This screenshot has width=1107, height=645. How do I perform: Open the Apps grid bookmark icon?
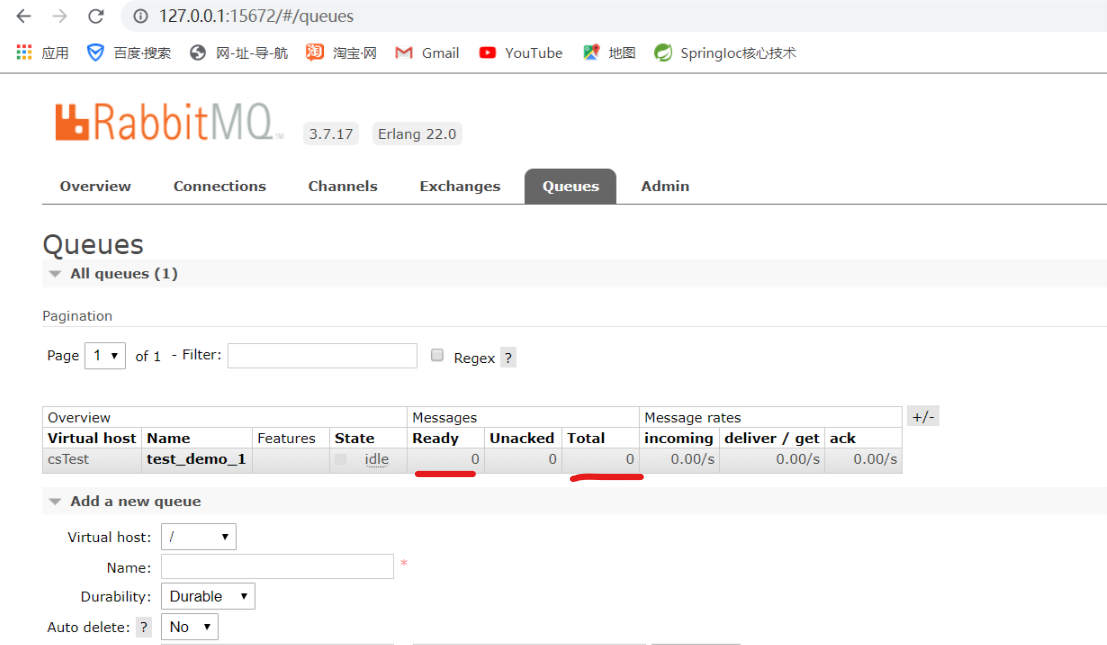point(24,52)
